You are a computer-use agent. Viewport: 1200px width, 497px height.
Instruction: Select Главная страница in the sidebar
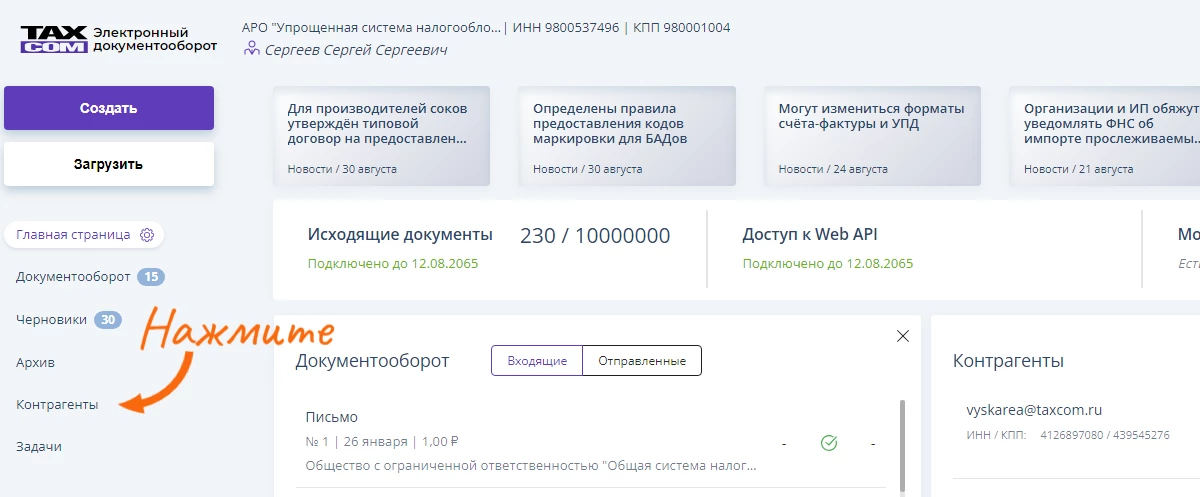click(73, 235)
